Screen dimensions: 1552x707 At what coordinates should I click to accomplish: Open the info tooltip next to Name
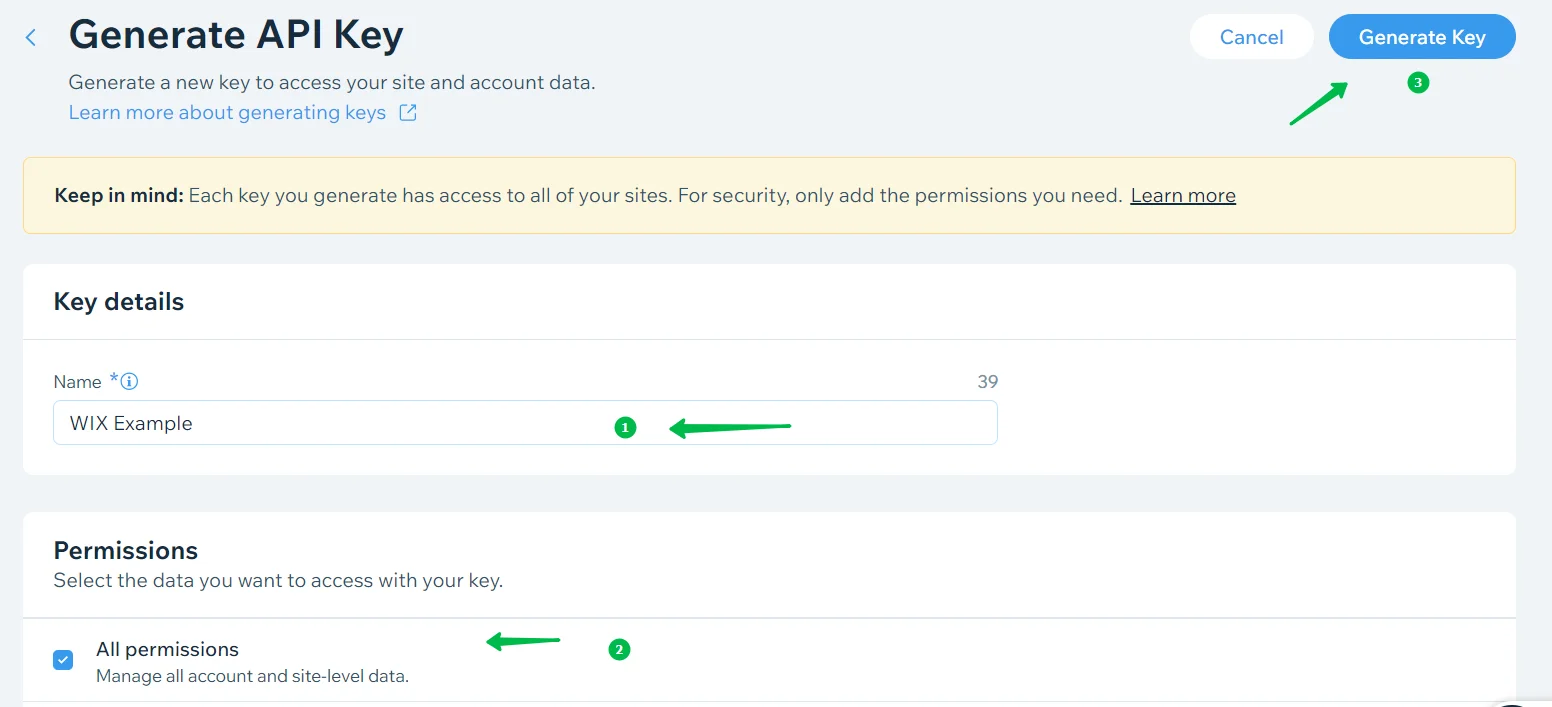point(130,381)
